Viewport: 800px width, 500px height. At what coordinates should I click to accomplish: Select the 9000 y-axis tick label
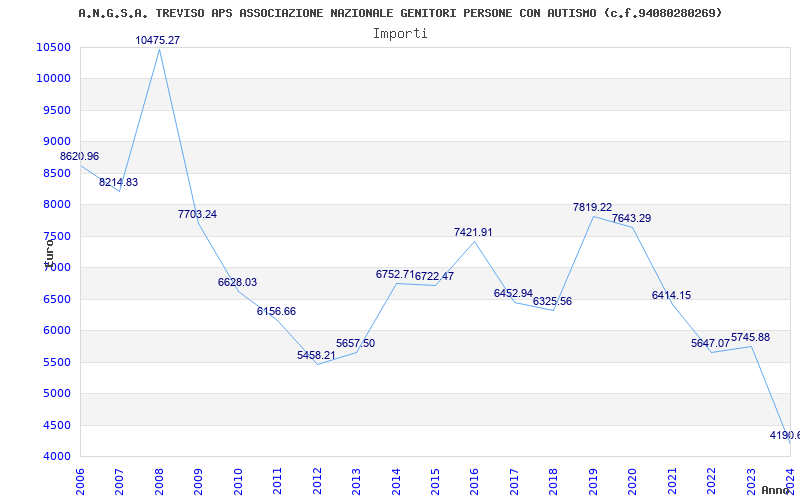click(56, 141)
